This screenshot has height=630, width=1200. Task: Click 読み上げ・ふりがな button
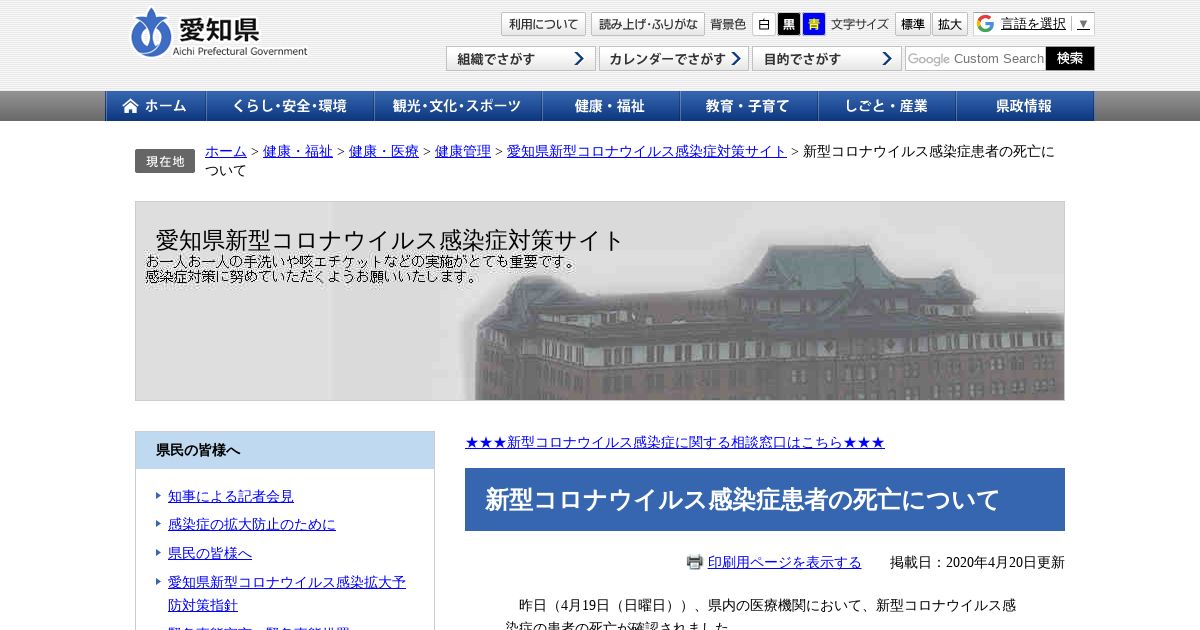coord(648,24)
